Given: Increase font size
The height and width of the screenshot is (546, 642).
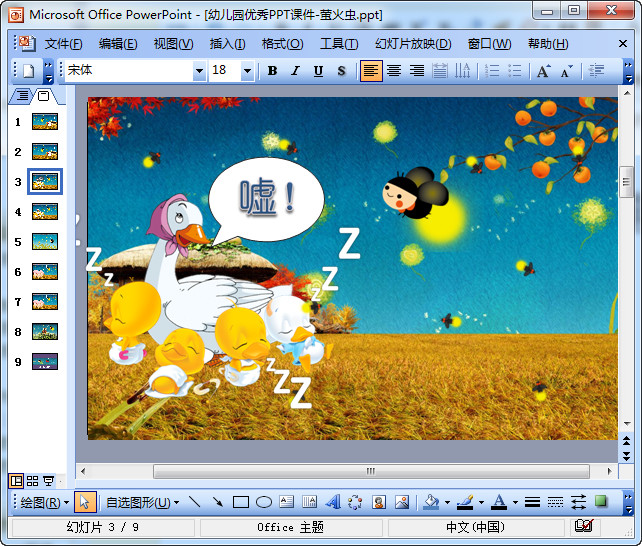Looking at the screenshot, I should pos(544,71).
